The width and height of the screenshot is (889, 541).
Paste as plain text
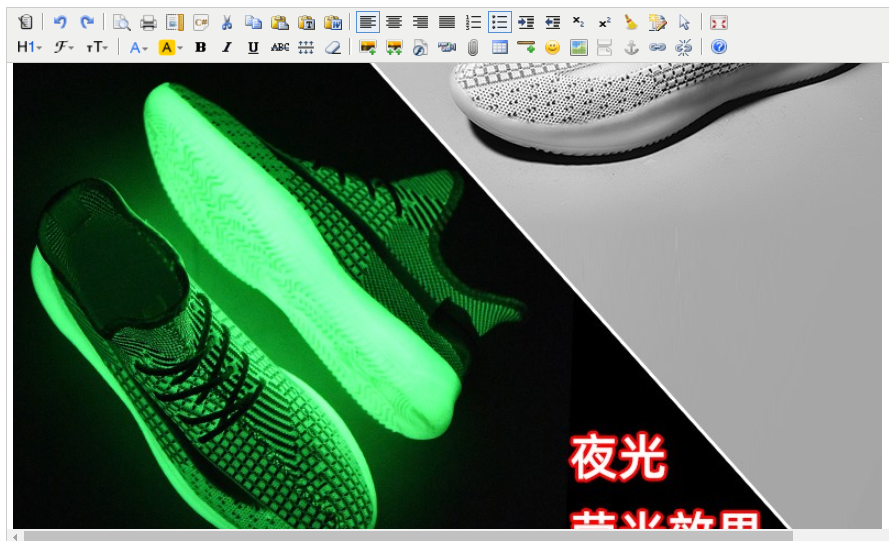click(306, 22)
